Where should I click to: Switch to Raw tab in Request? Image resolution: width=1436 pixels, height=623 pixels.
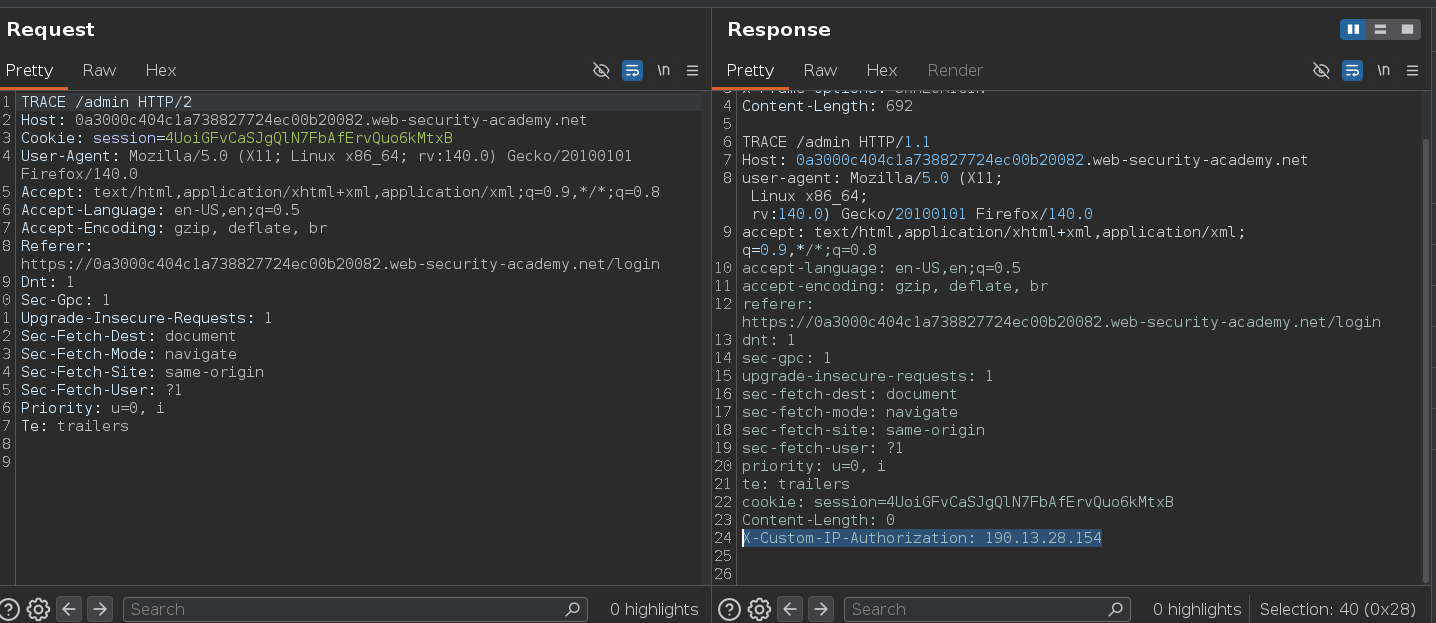[99, 70]
